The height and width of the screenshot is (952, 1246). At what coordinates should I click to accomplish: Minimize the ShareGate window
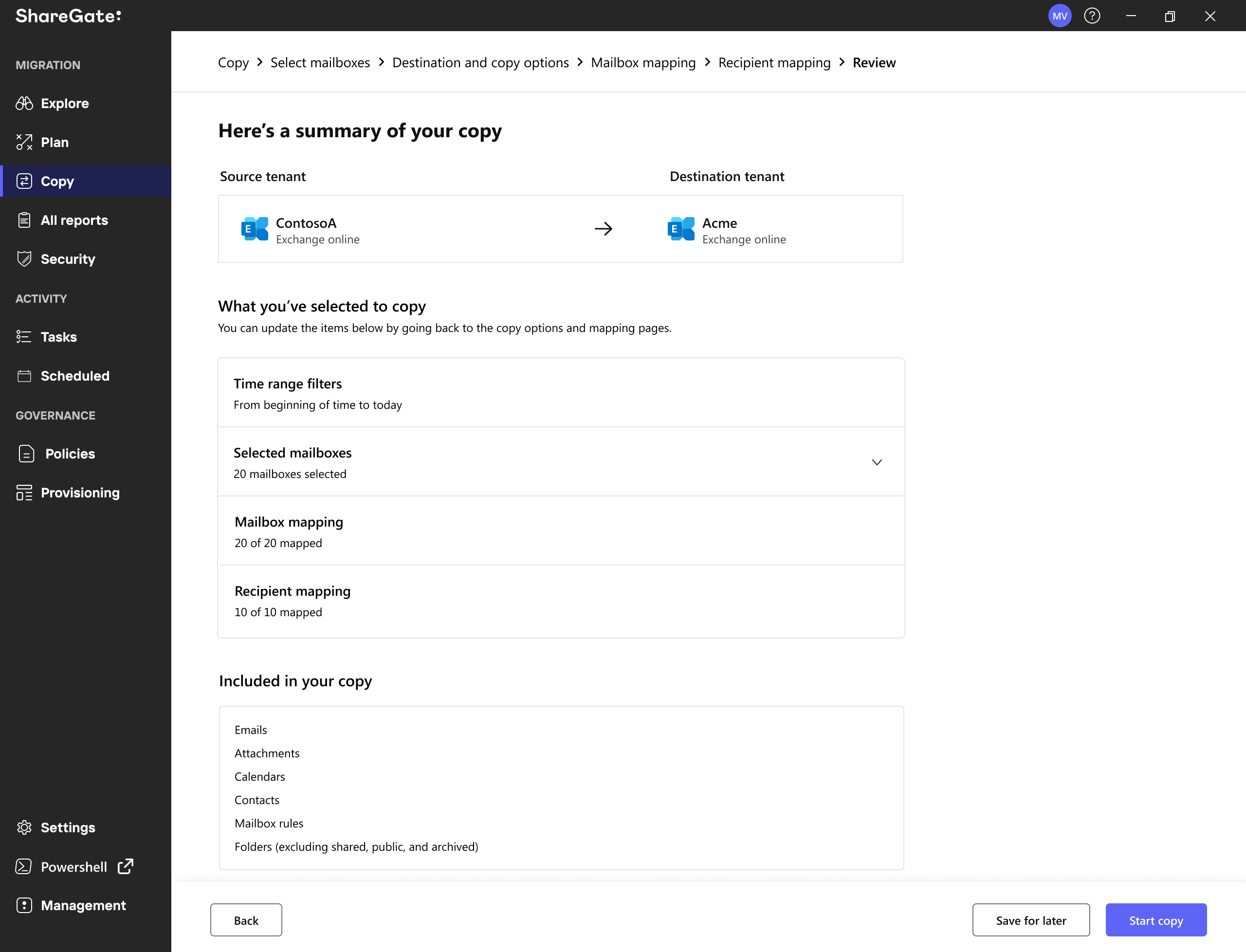pyautogui.click(x=1131, y=16)
